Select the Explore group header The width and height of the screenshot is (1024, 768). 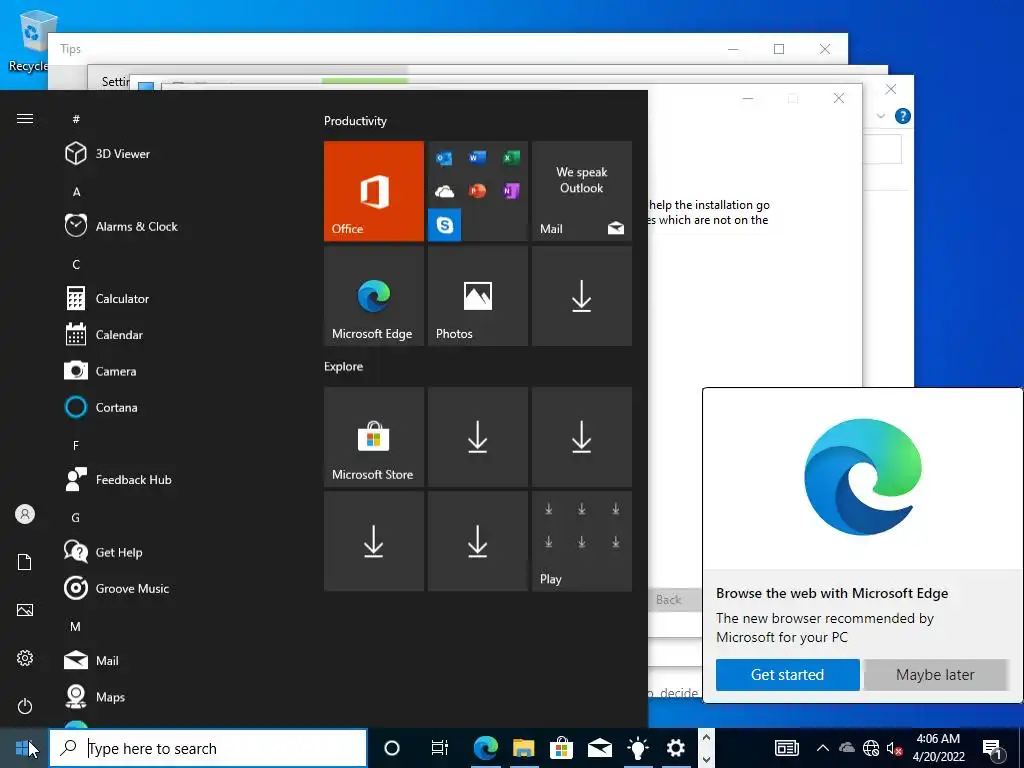(x=344, y=366)
